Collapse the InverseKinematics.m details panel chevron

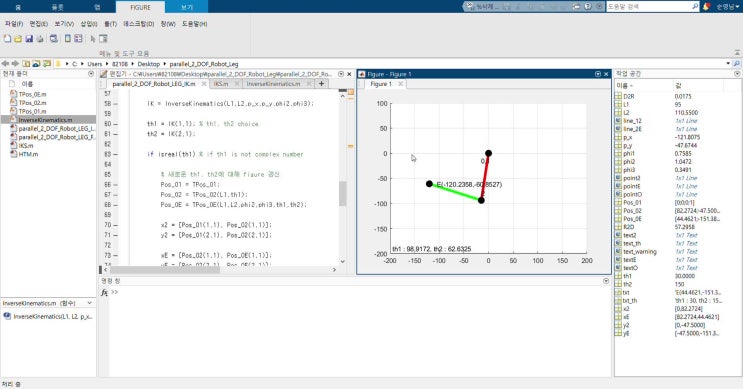(90, 303)
